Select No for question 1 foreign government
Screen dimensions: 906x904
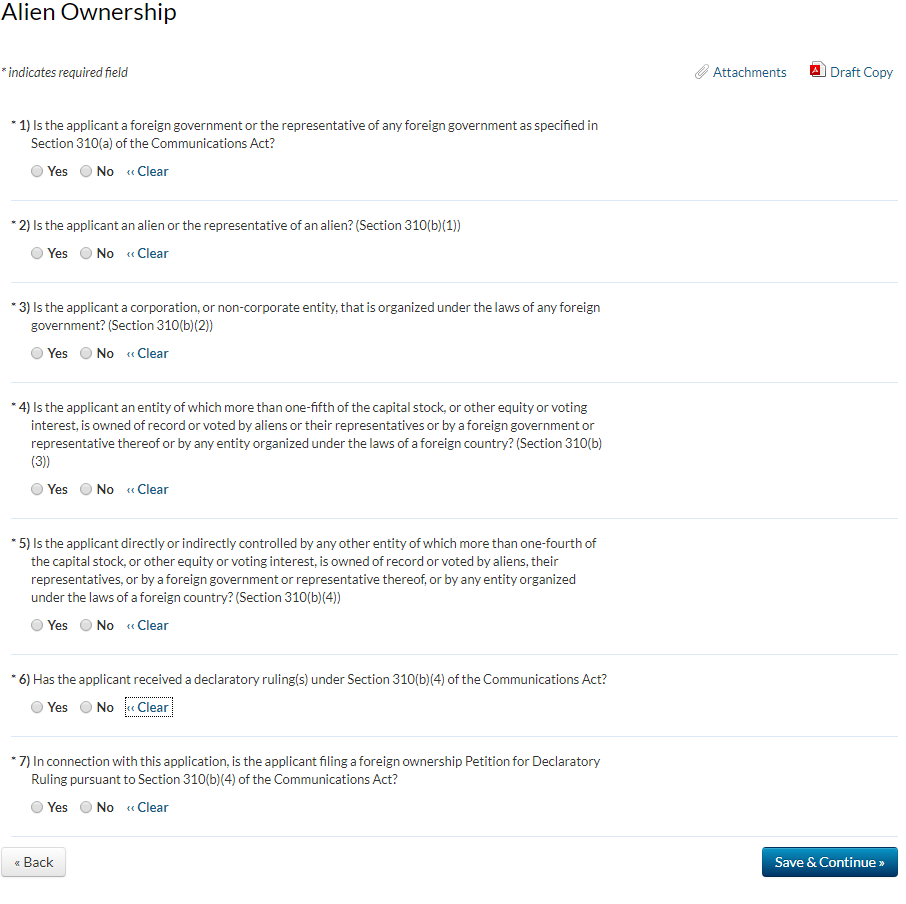(x=86, y=171)
